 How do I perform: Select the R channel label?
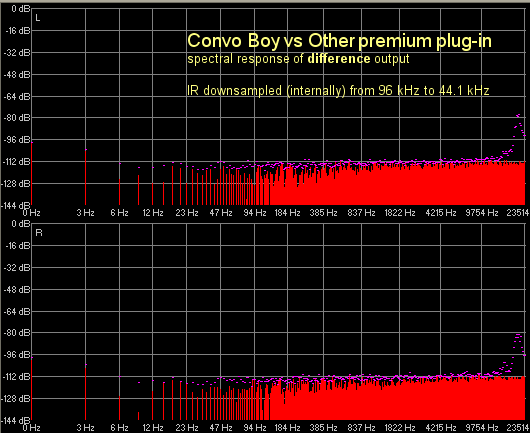pos(39,233)
